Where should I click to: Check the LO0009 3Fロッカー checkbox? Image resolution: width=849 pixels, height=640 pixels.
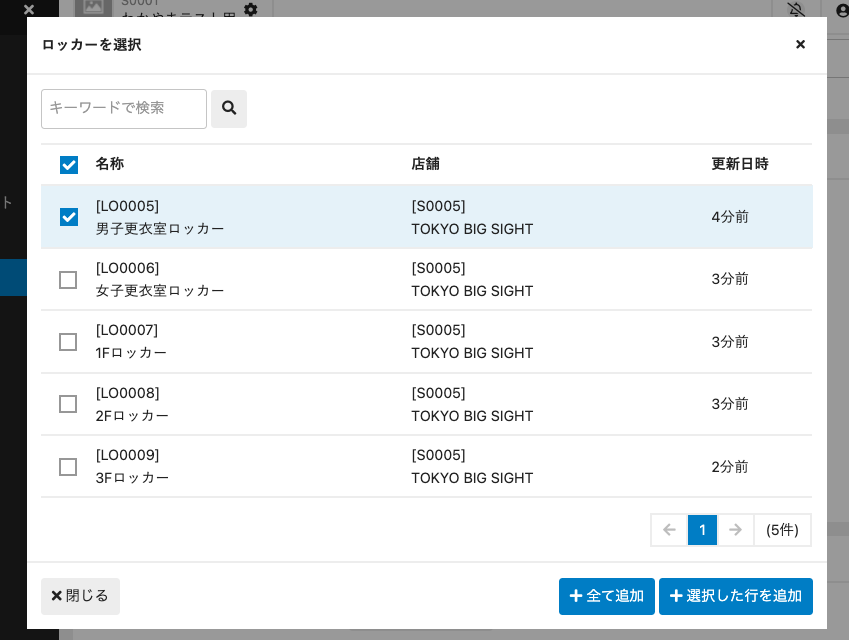[68, 467]
